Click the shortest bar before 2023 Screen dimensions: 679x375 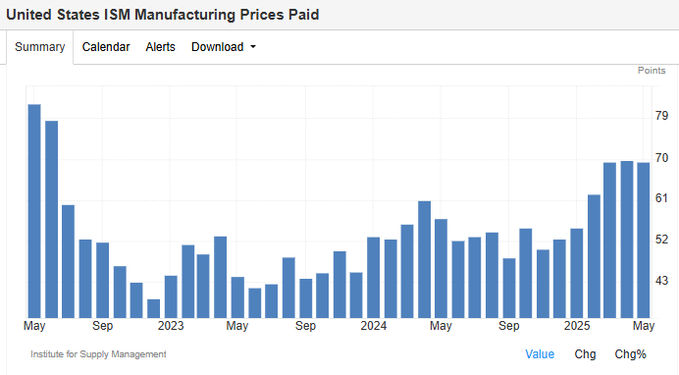[153, 309]
